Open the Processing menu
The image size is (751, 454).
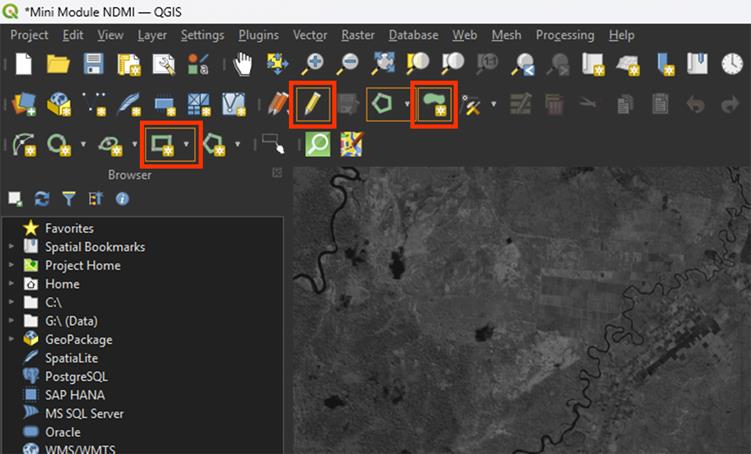pyautogui.click(x=564, y=35)
